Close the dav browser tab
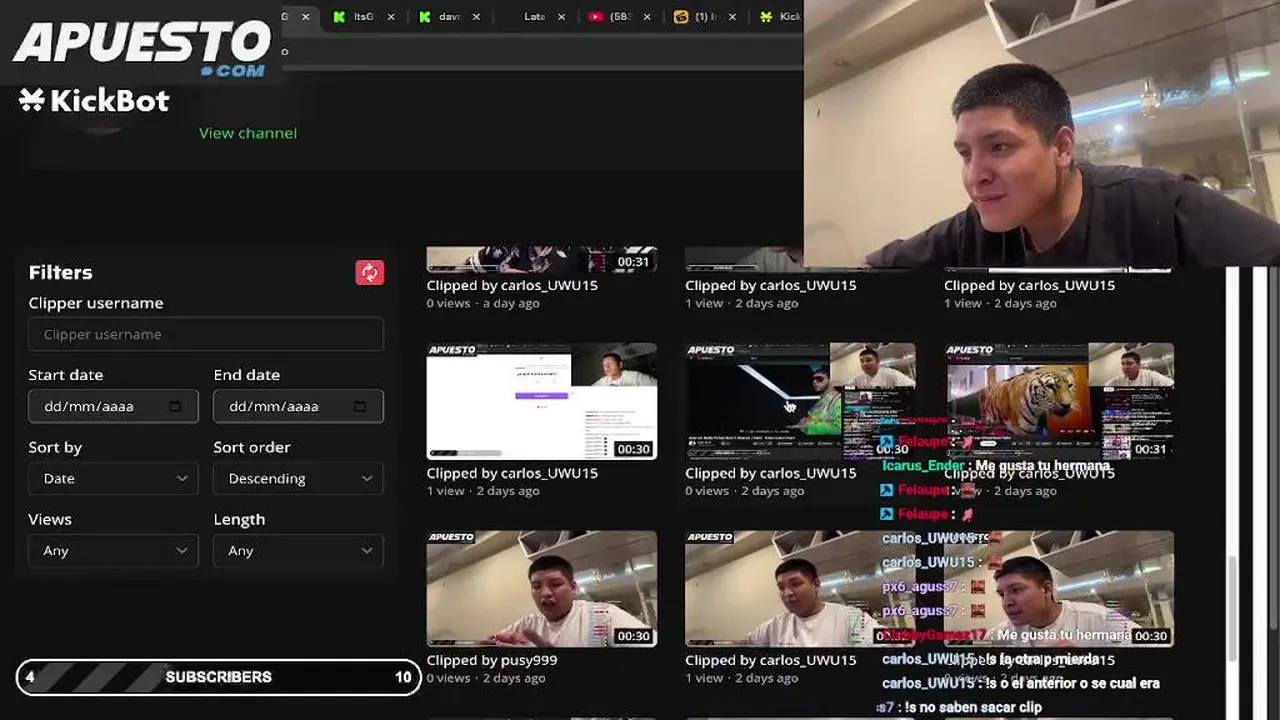This screenshot has width=1280, height=720. click(x=476, y=17)
